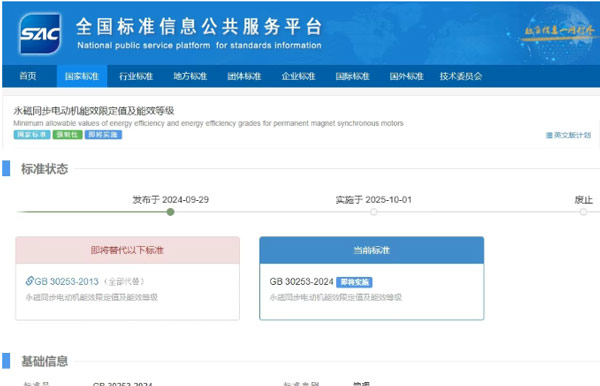Click the 实施于 2025-10-01 timeline dot

374,212
